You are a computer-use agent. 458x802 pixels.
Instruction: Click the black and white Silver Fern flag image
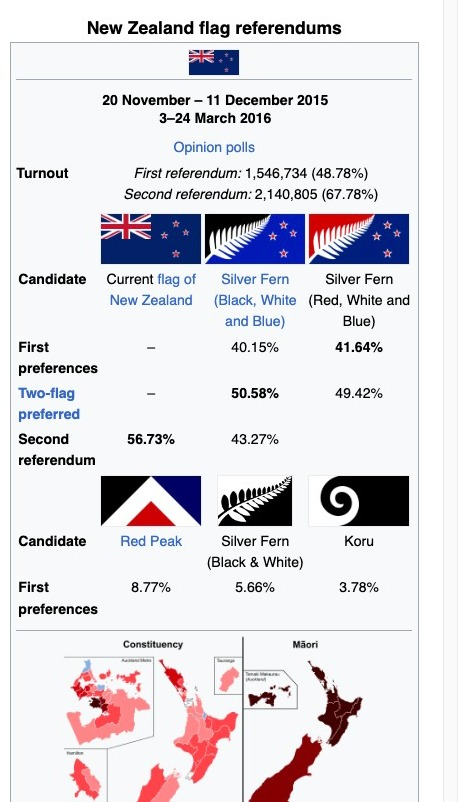pos(255,501)
